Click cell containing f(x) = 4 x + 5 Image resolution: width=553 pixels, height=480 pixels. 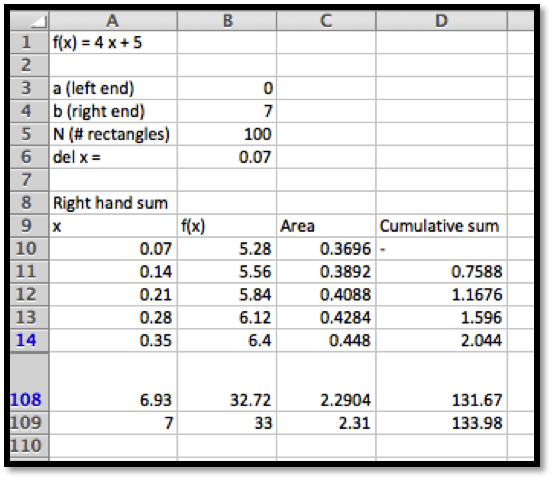113,42
